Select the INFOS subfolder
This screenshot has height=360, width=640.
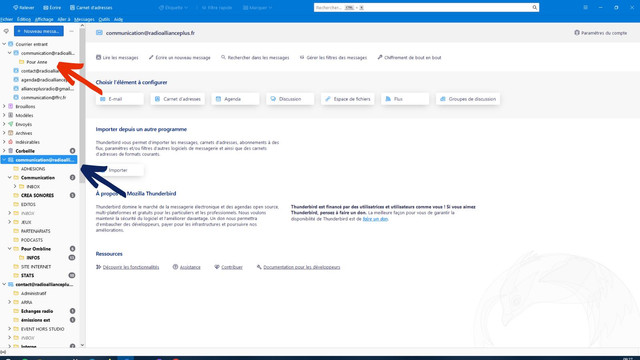coord(33,258)
